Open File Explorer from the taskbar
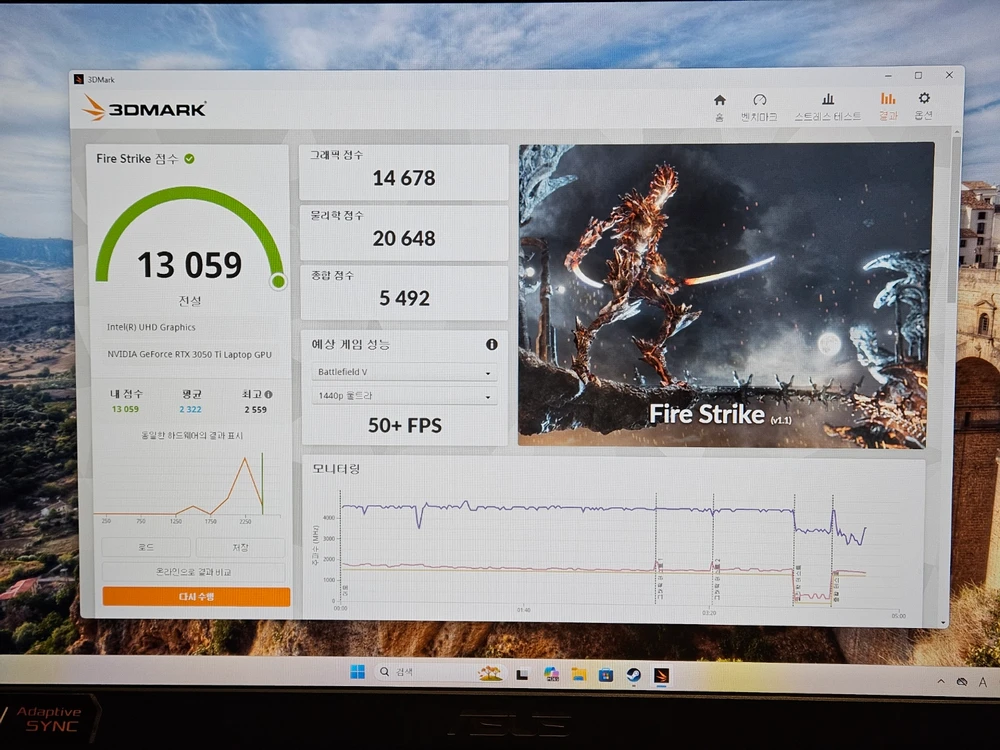 tap(578, 674)
